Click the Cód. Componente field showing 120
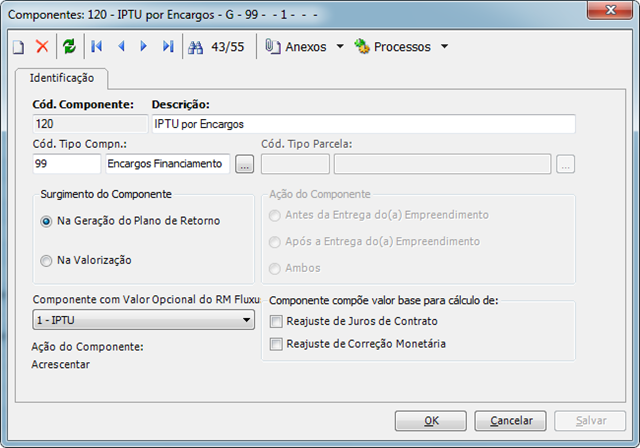This screenshot has height=448, width=640. [x=90, y=124]
